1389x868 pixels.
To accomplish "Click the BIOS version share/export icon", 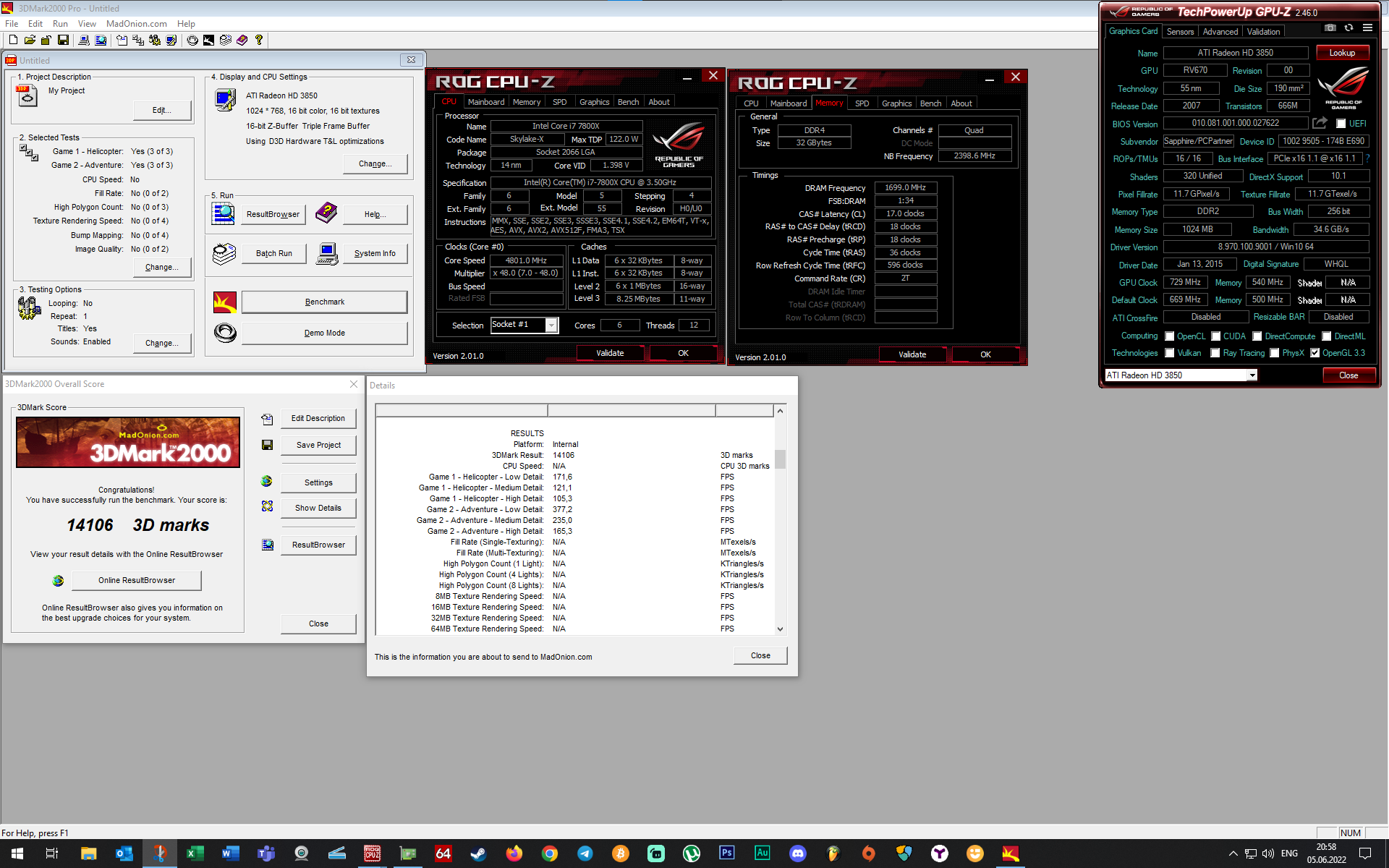I will click(x=1320, y=123).
